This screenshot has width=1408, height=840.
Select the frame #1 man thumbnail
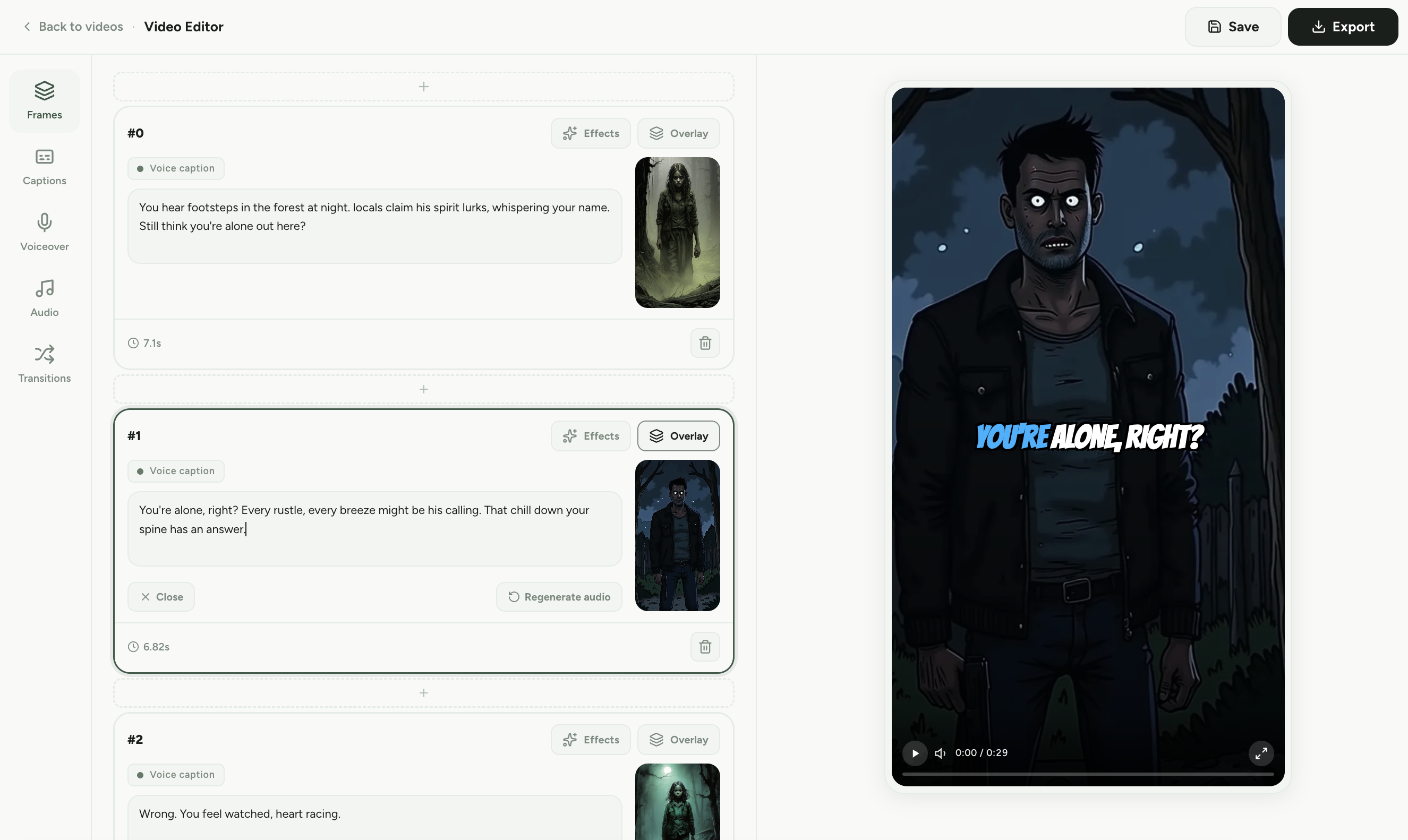click(677, 535)
